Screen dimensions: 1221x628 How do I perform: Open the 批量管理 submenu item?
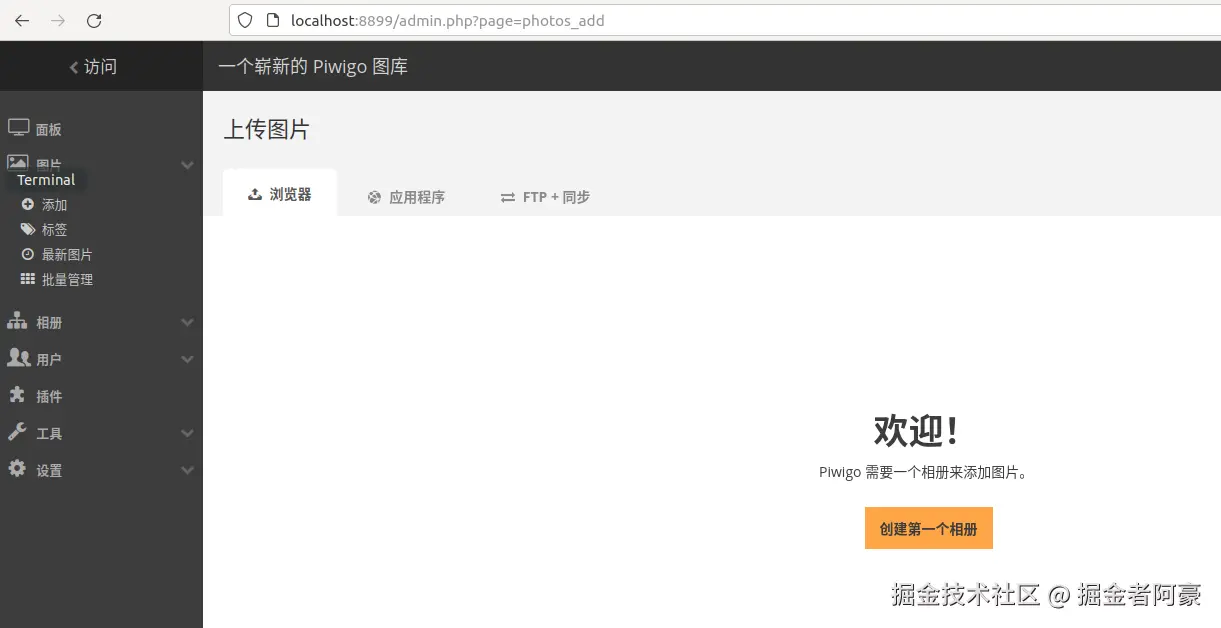pos(67,280)
